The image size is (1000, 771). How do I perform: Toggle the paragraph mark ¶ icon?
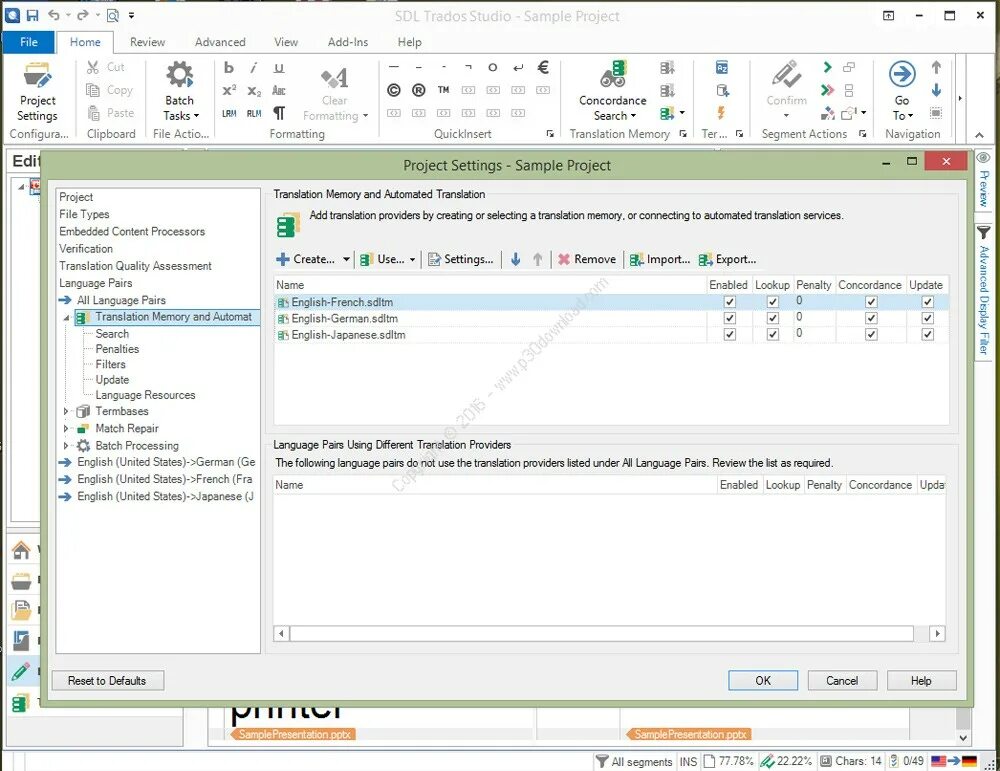click(279, 113)
